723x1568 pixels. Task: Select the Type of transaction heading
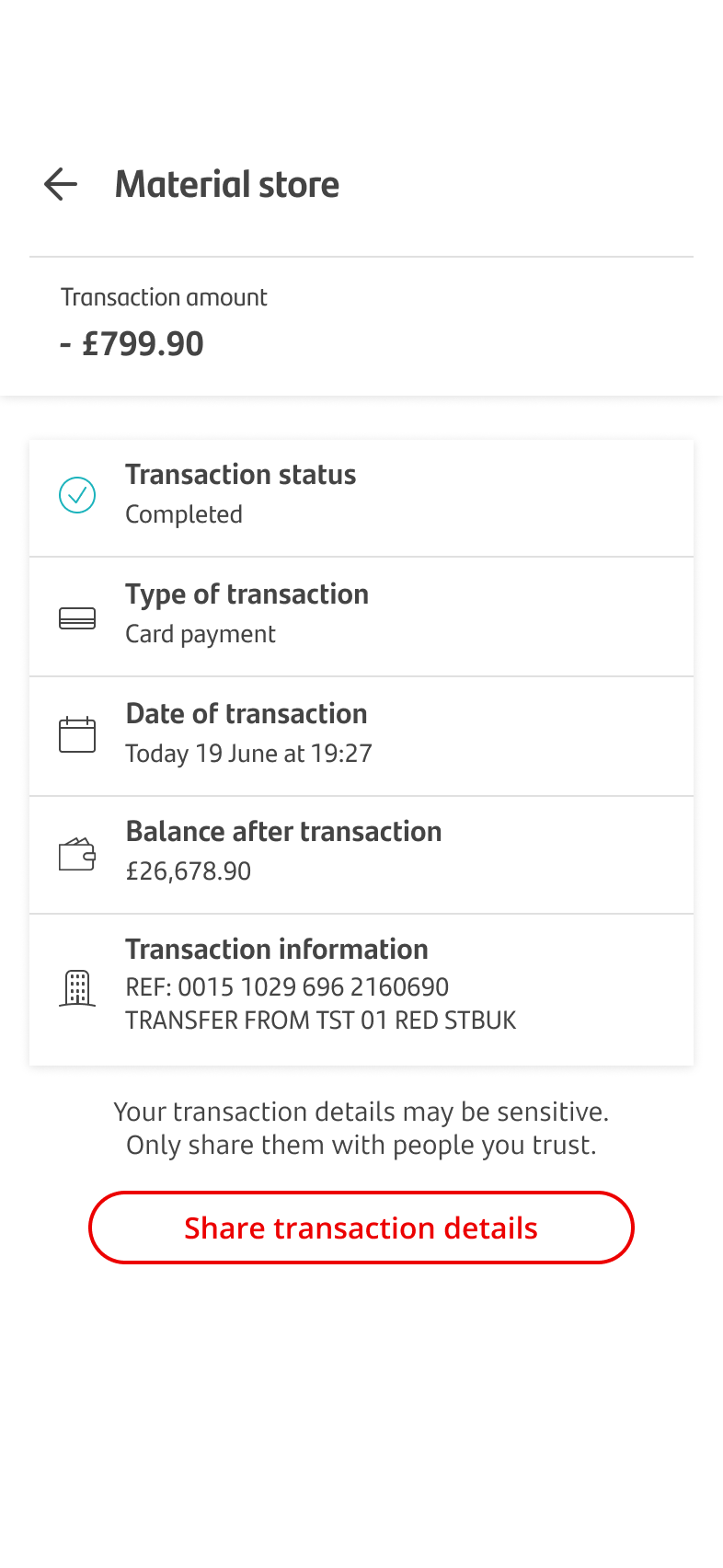(x=247, y=594)
